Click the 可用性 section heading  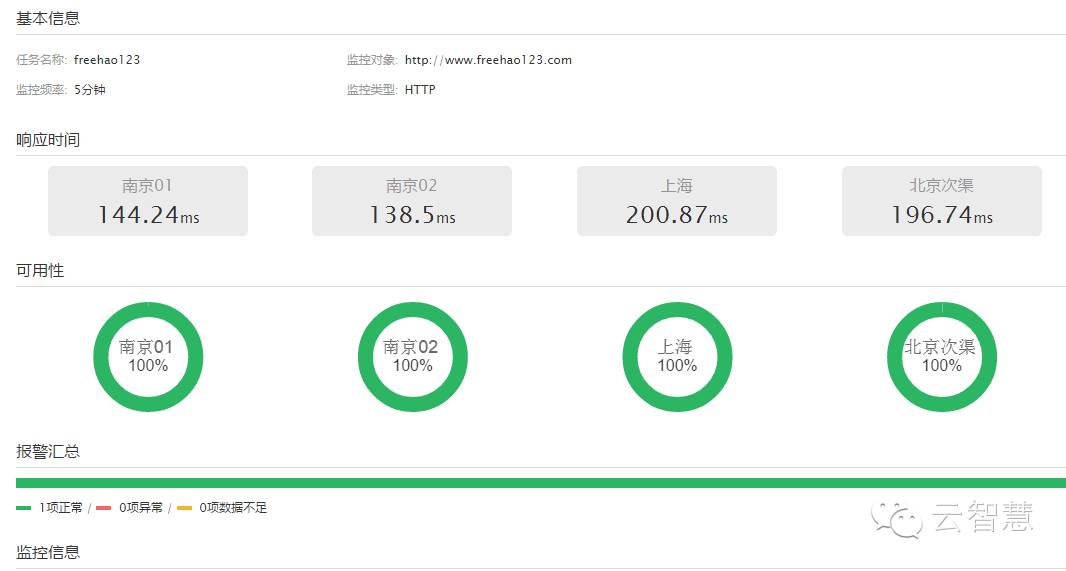tap(40, 271)
